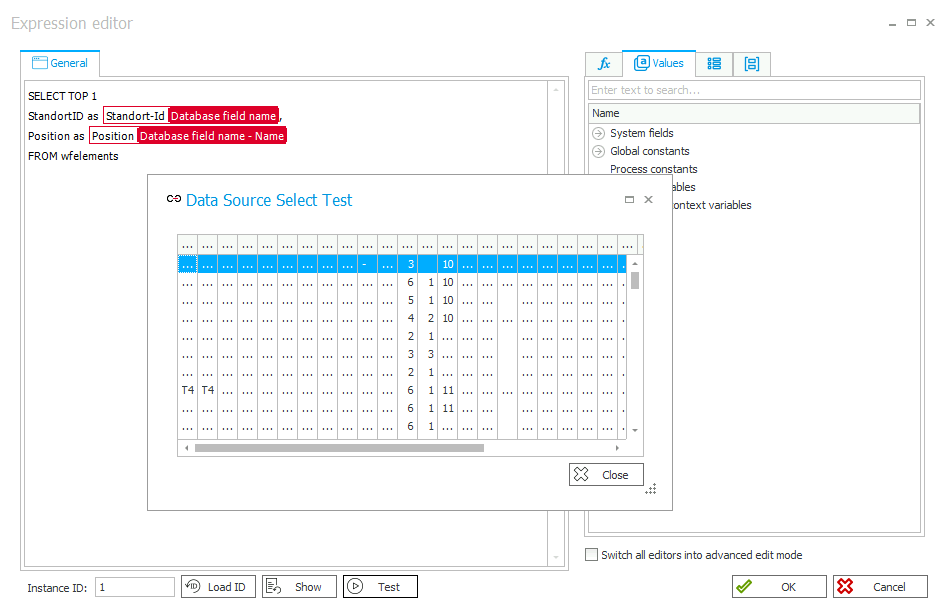Click the search values text field
This screenshot has height=616, width=948.
coord(753,90)
